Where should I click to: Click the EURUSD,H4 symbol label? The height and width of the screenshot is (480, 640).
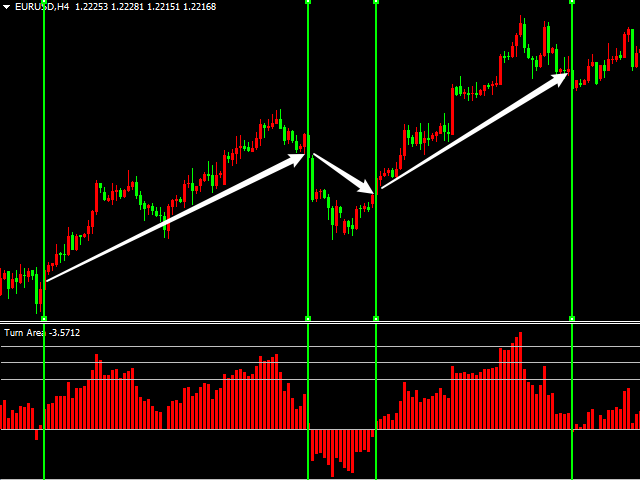[x=42, y=7]
